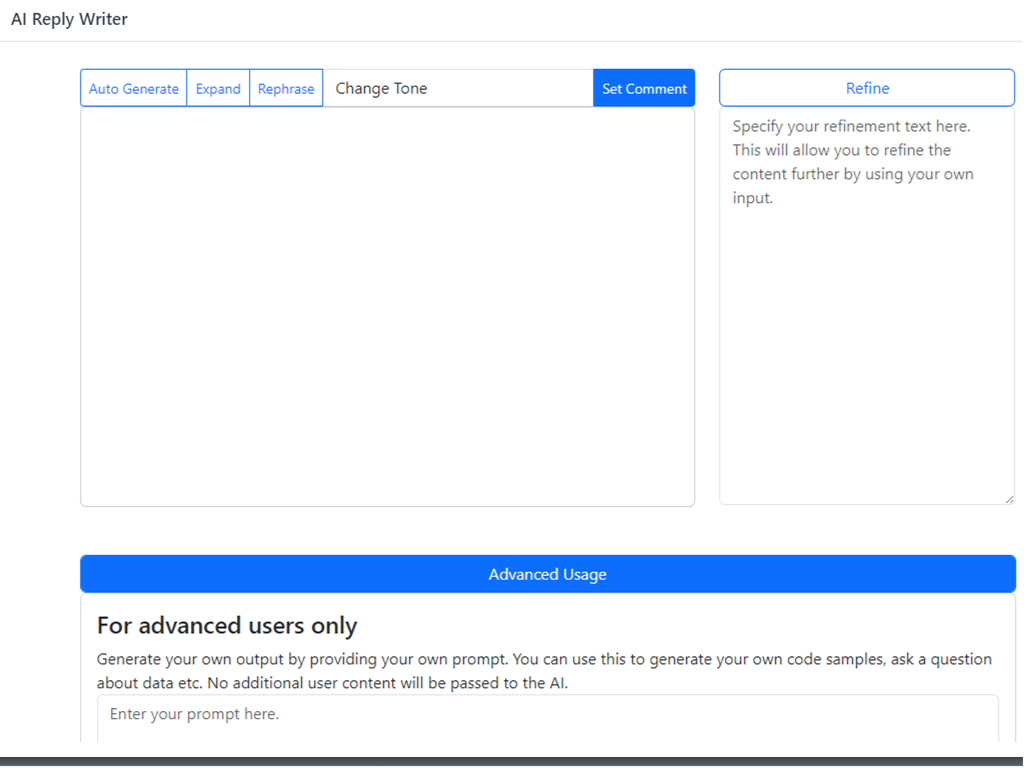This screenshot has height=768, width=1024.
Task: Click inside the large reply editor box
Action: (387, 306)
